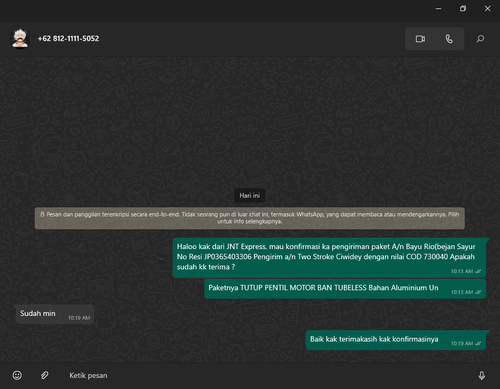Select the 'Sudah min' received message
Image resolution: width=500 pixels, height=389 pixels.
coord(55,314)
